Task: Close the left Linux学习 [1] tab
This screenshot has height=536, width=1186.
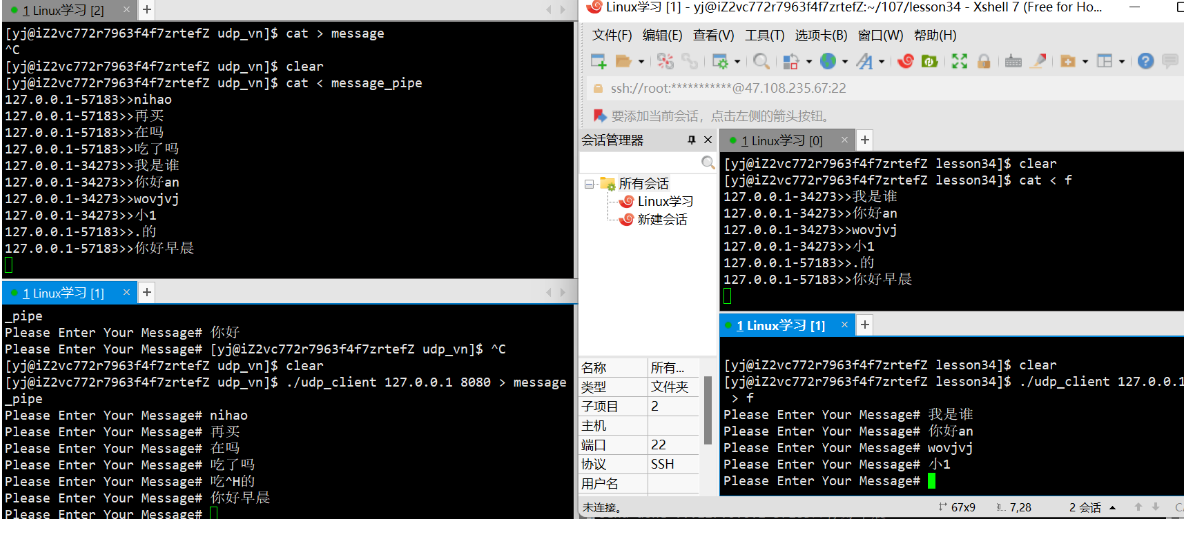Action: 126,293
